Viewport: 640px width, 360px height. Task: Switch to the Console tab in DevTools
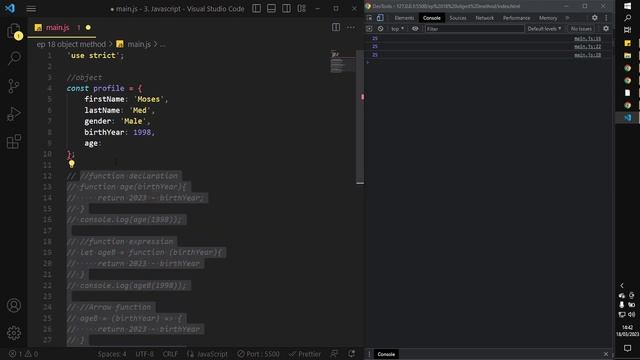coord(431,18)
